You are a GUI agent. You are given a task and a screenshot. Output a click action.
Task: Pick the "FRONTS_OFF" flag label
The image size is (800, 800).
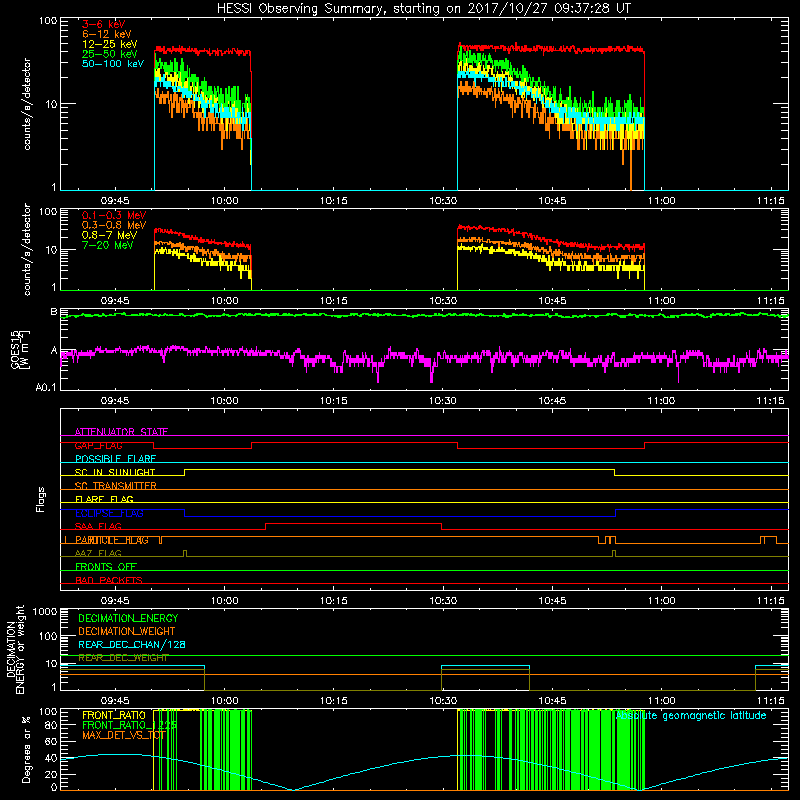[106, 567]
